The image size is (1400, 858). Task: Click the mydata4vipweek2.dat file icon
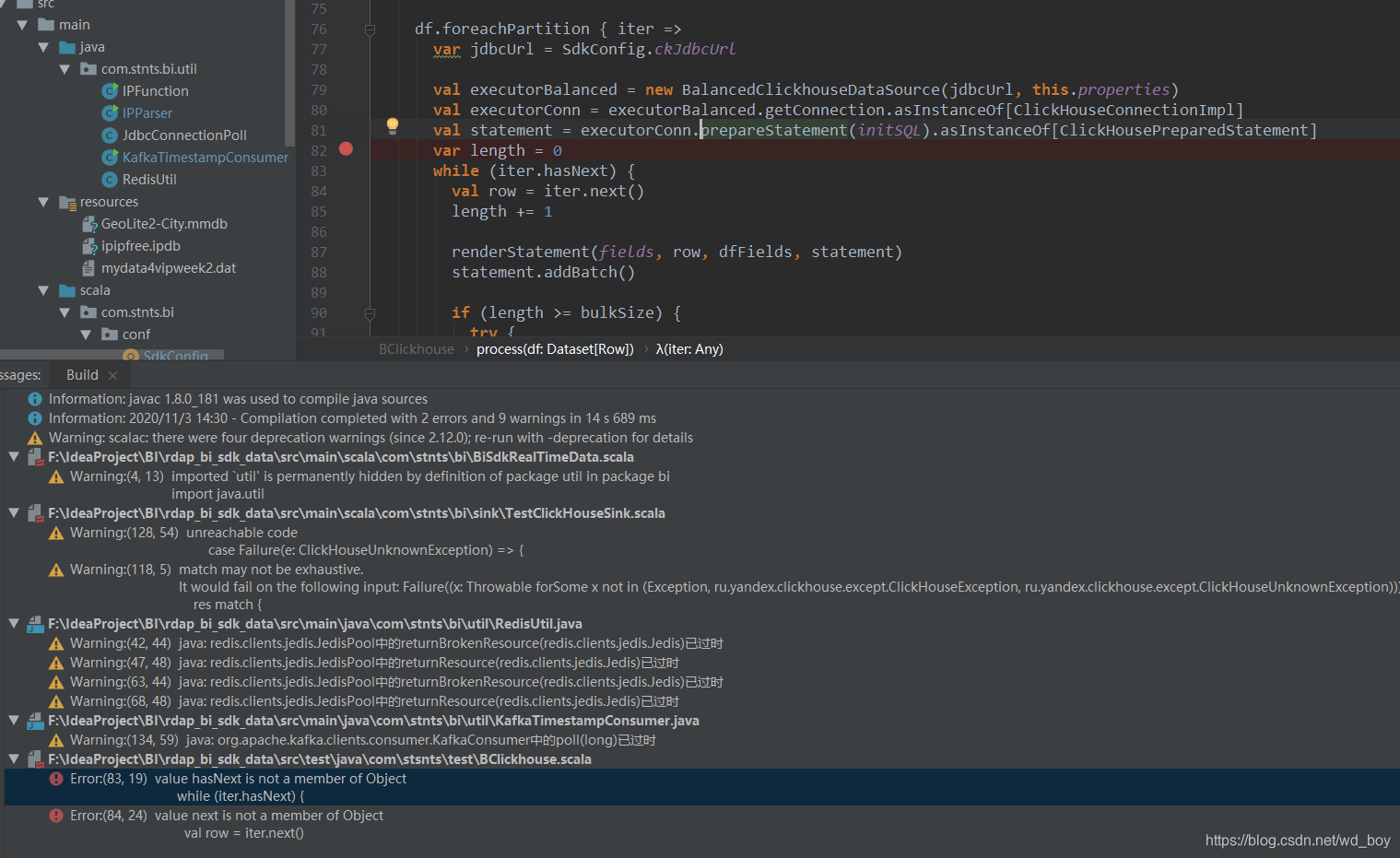click(89, 267)
